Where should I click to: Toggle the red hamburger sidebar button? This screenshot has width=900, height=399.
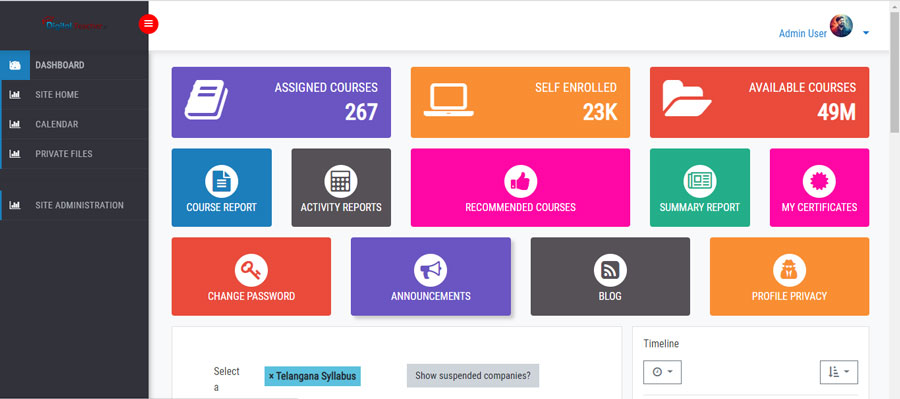click(x=148, y=24)
